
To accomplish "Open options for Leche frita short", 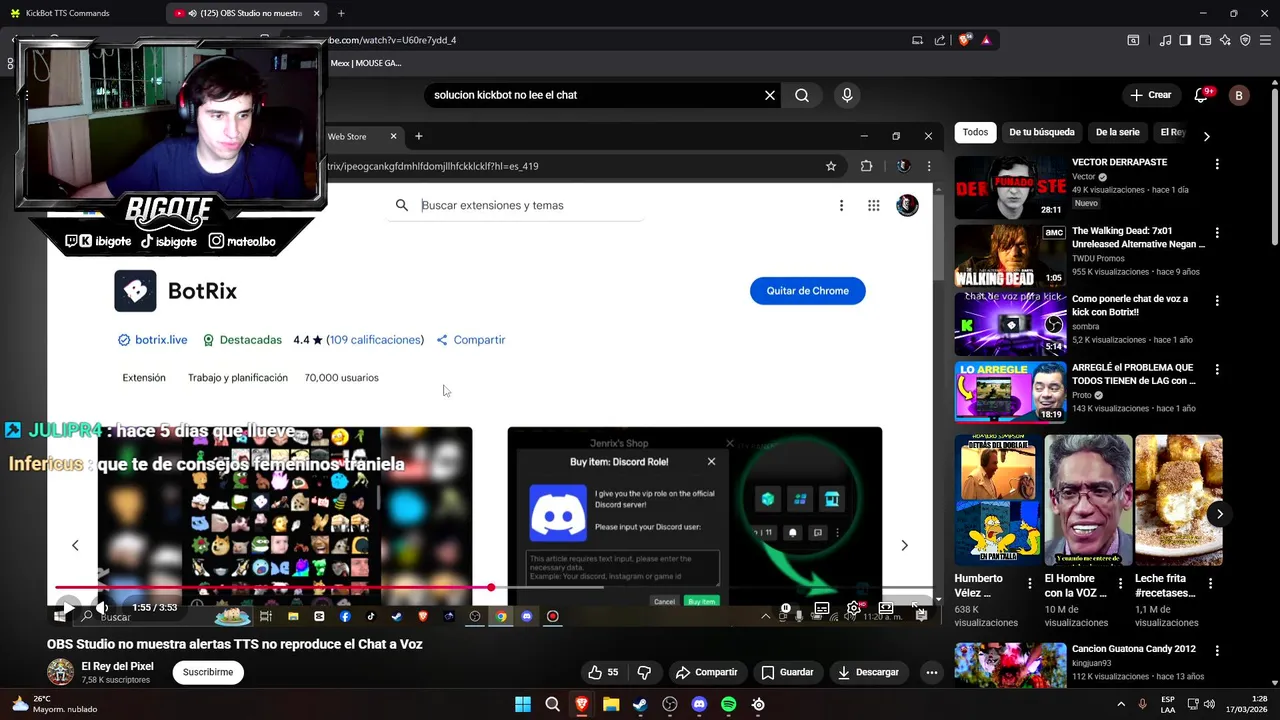I will (x=1210, y=583).
